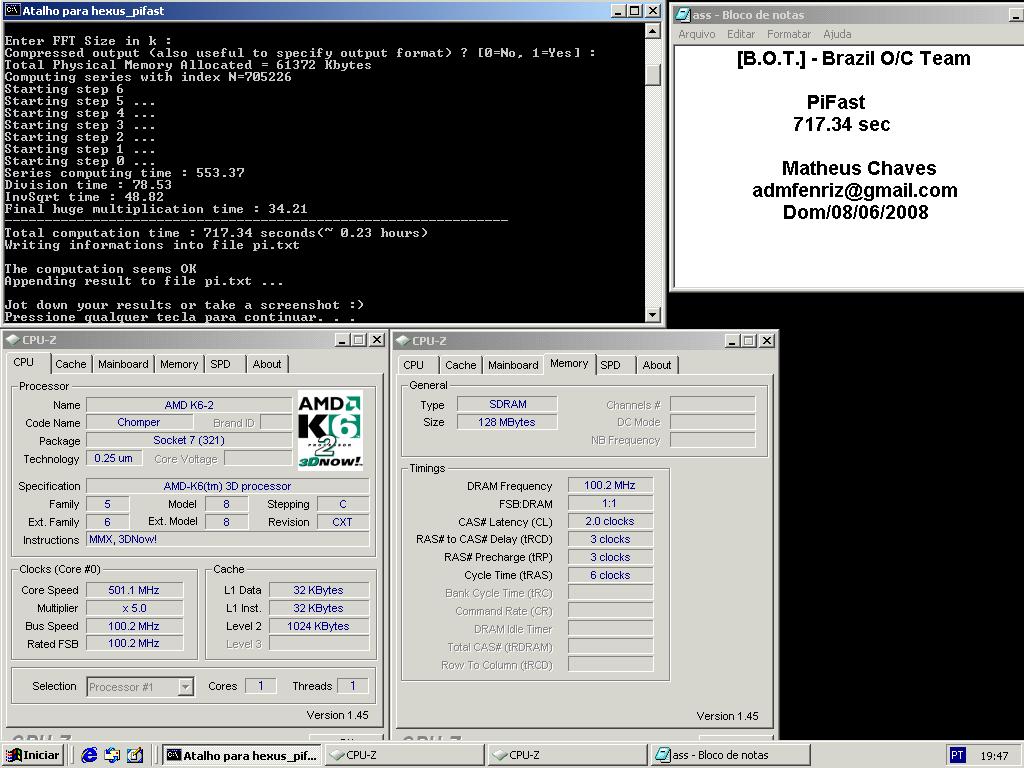Click the 0.25 um technology value
The height and width of the screenshot is (768, 1024).
pos(114,458)
